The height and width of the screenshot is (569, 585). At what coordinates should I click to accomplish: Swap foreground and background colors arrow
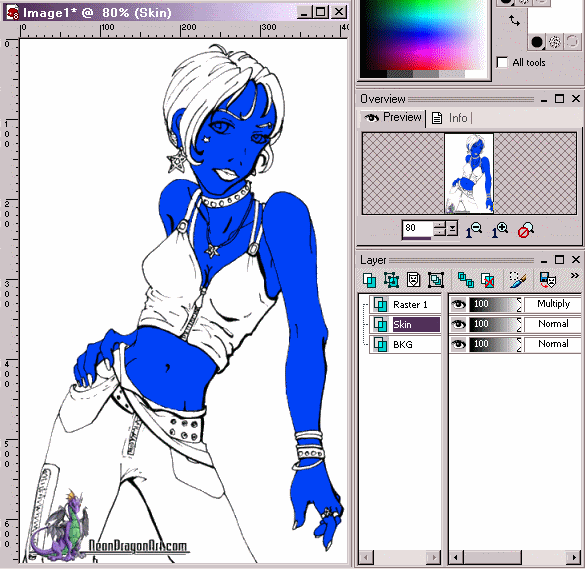(x=514, y=21)
